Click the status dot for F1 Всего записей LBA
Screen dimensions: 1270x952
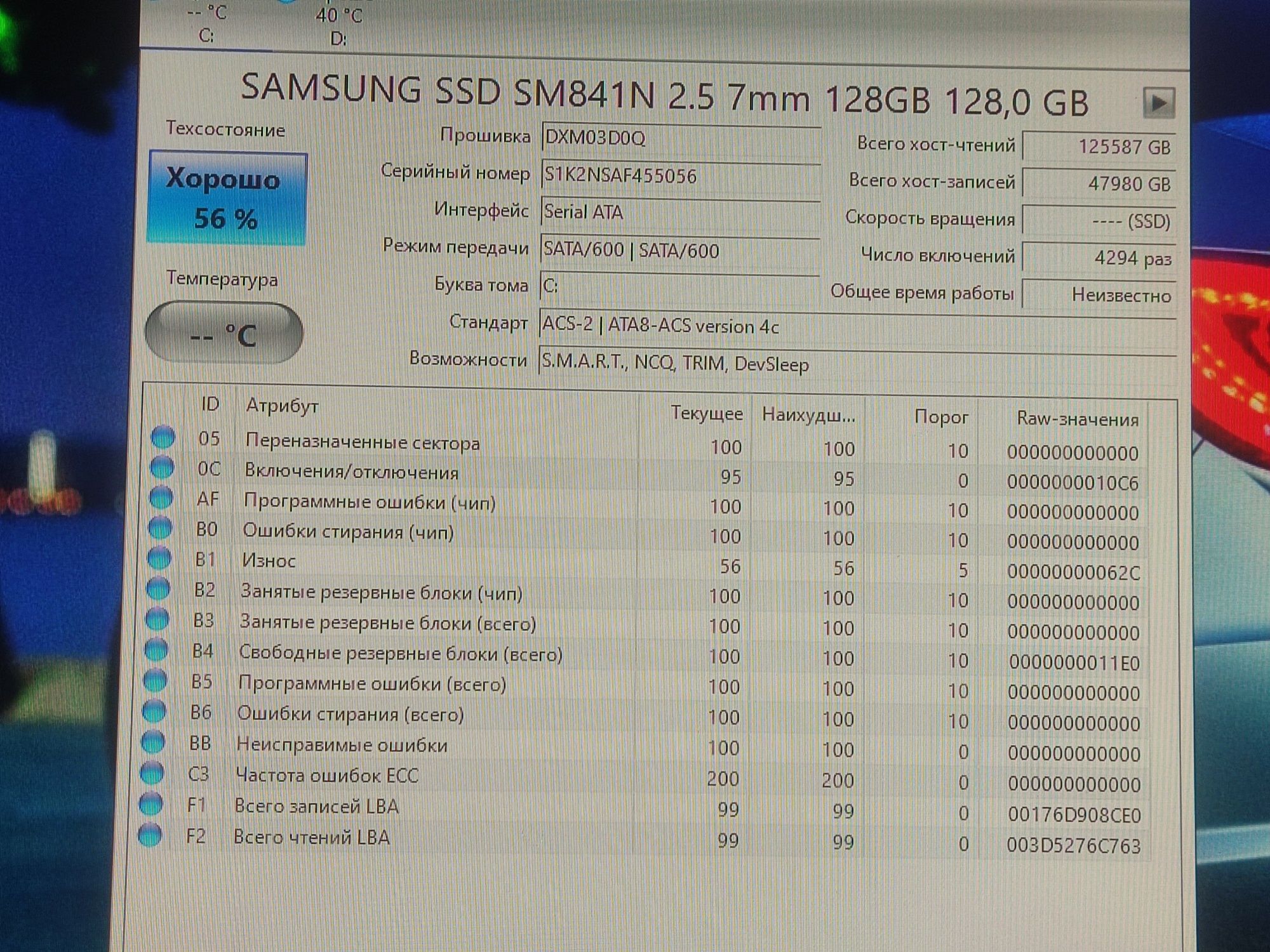(151, 803)
